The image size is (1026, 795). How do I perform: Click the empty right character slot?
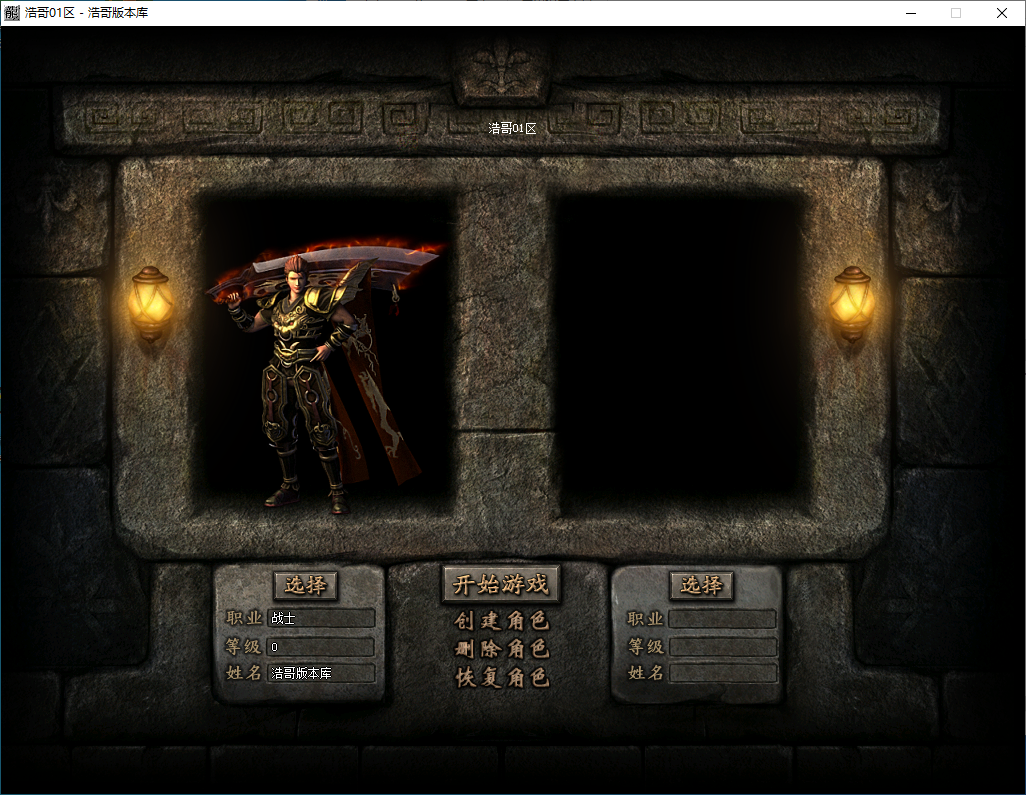(680, 350)
